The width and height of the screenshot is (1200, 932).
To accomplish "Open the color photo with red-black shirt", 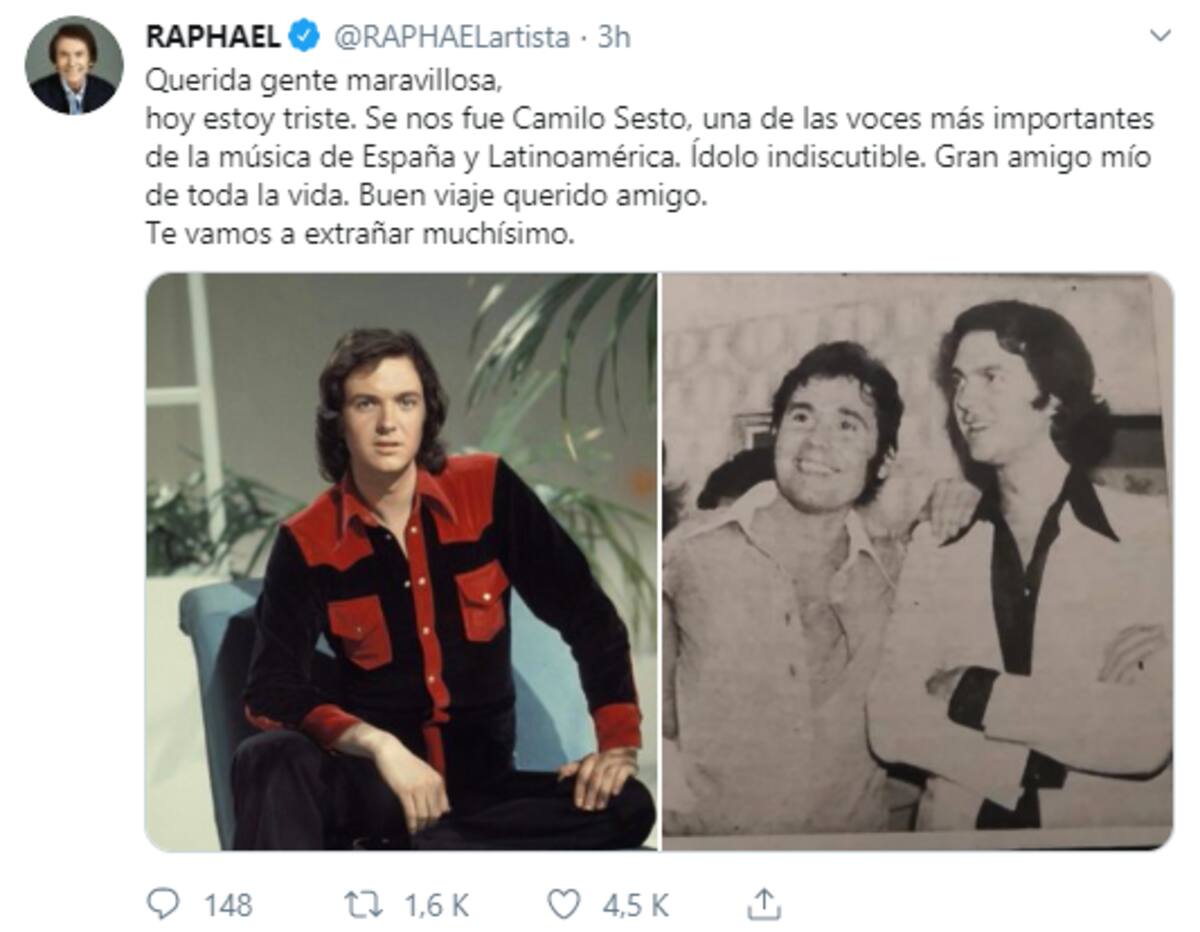I will [401, 561].
